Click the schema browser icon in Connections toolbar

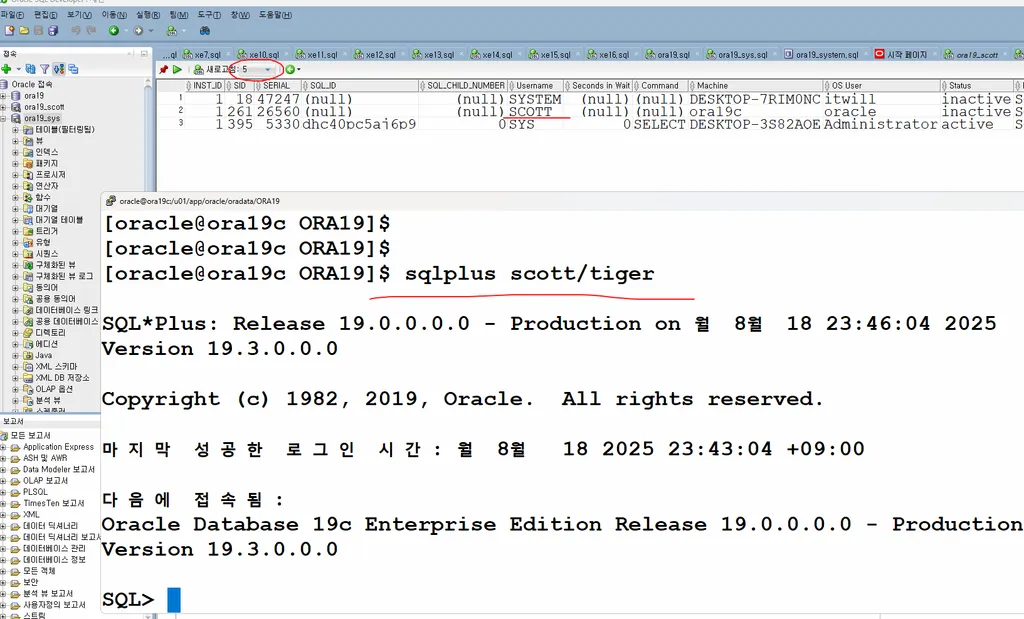coord(59,69)
